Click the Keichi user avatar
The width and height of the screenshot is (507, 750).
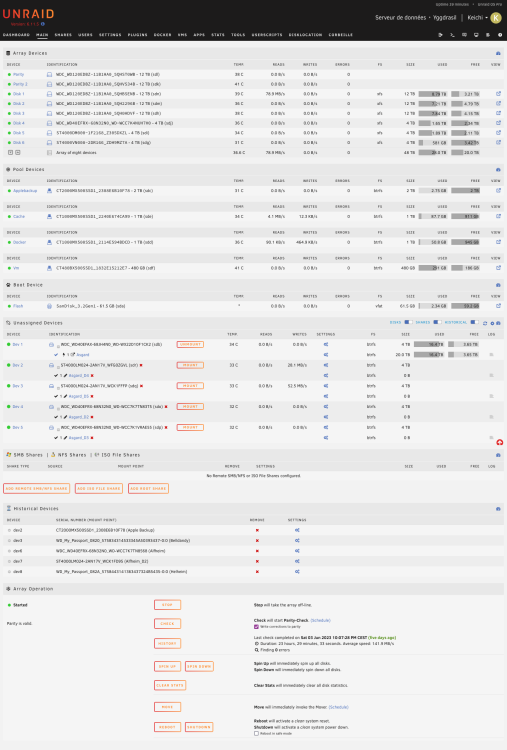[496, 18]
